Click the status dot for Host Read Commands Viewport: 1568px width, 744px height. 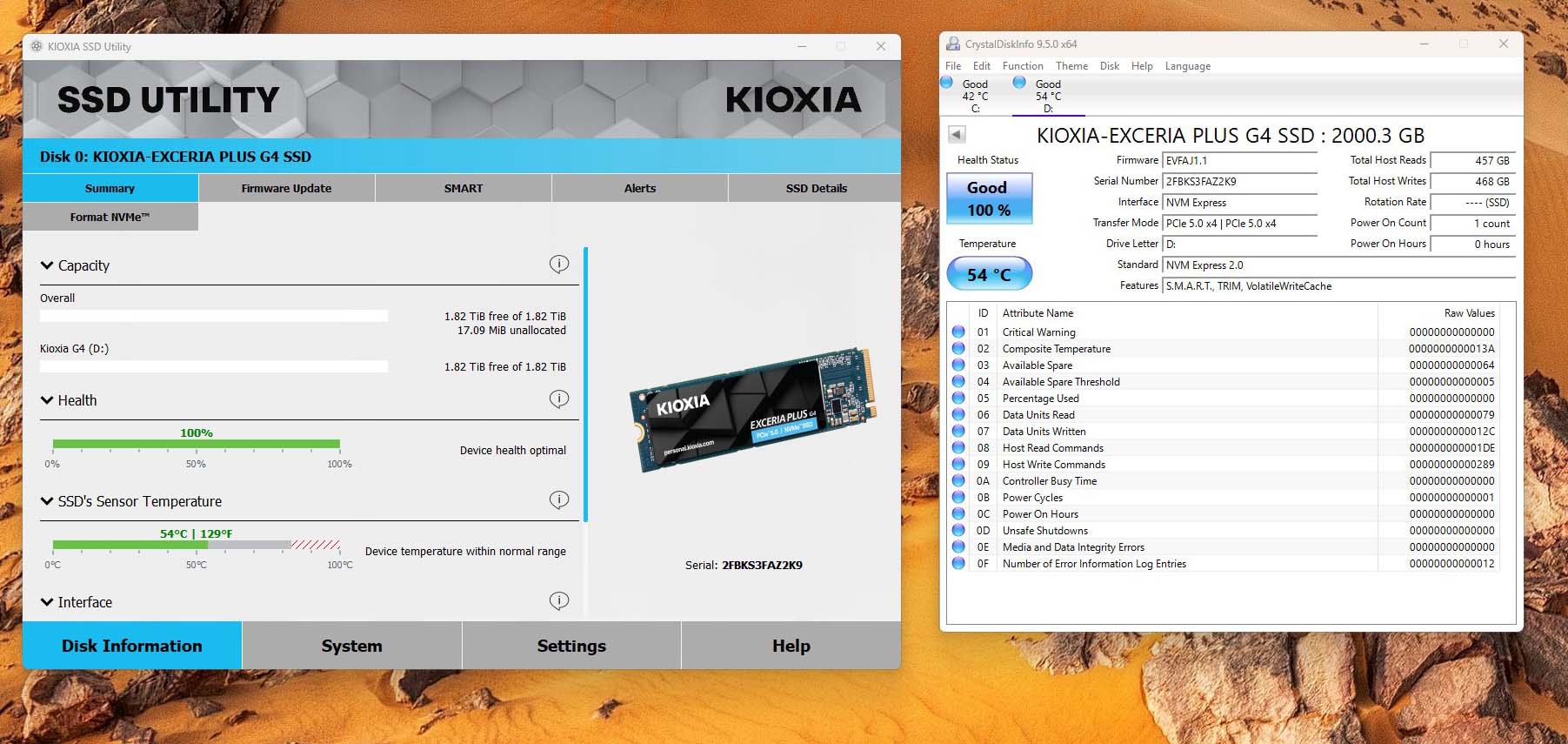tap(958, 447)
